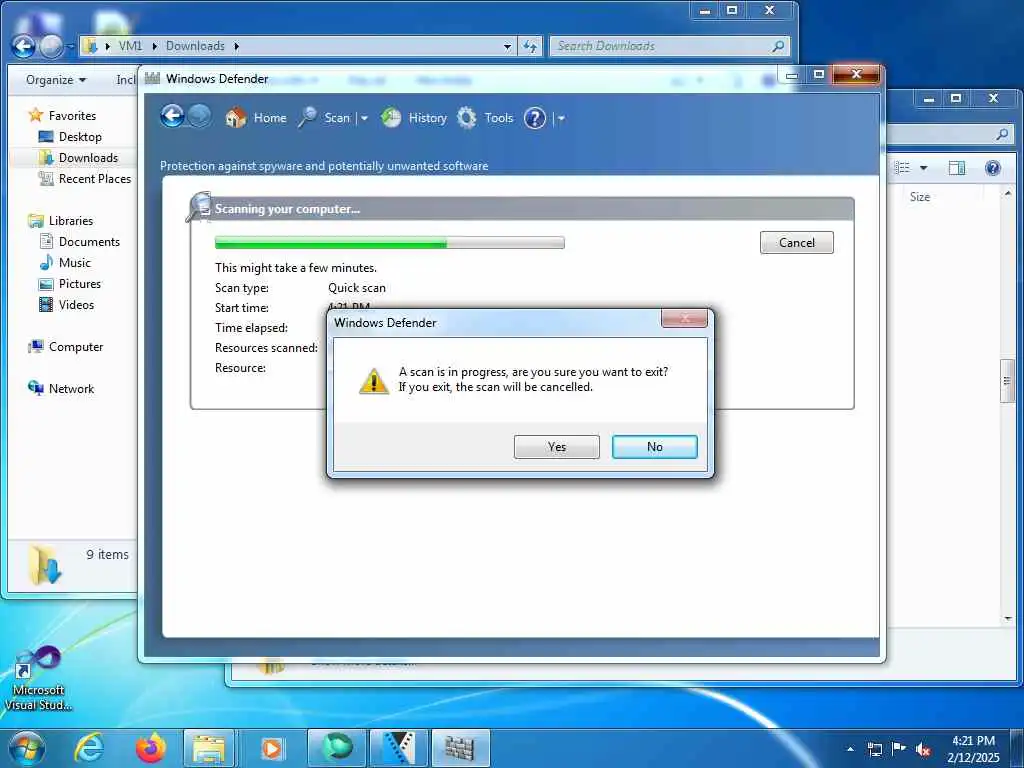
Task: Go forward in Windows Defender
Action: (200, 117)
